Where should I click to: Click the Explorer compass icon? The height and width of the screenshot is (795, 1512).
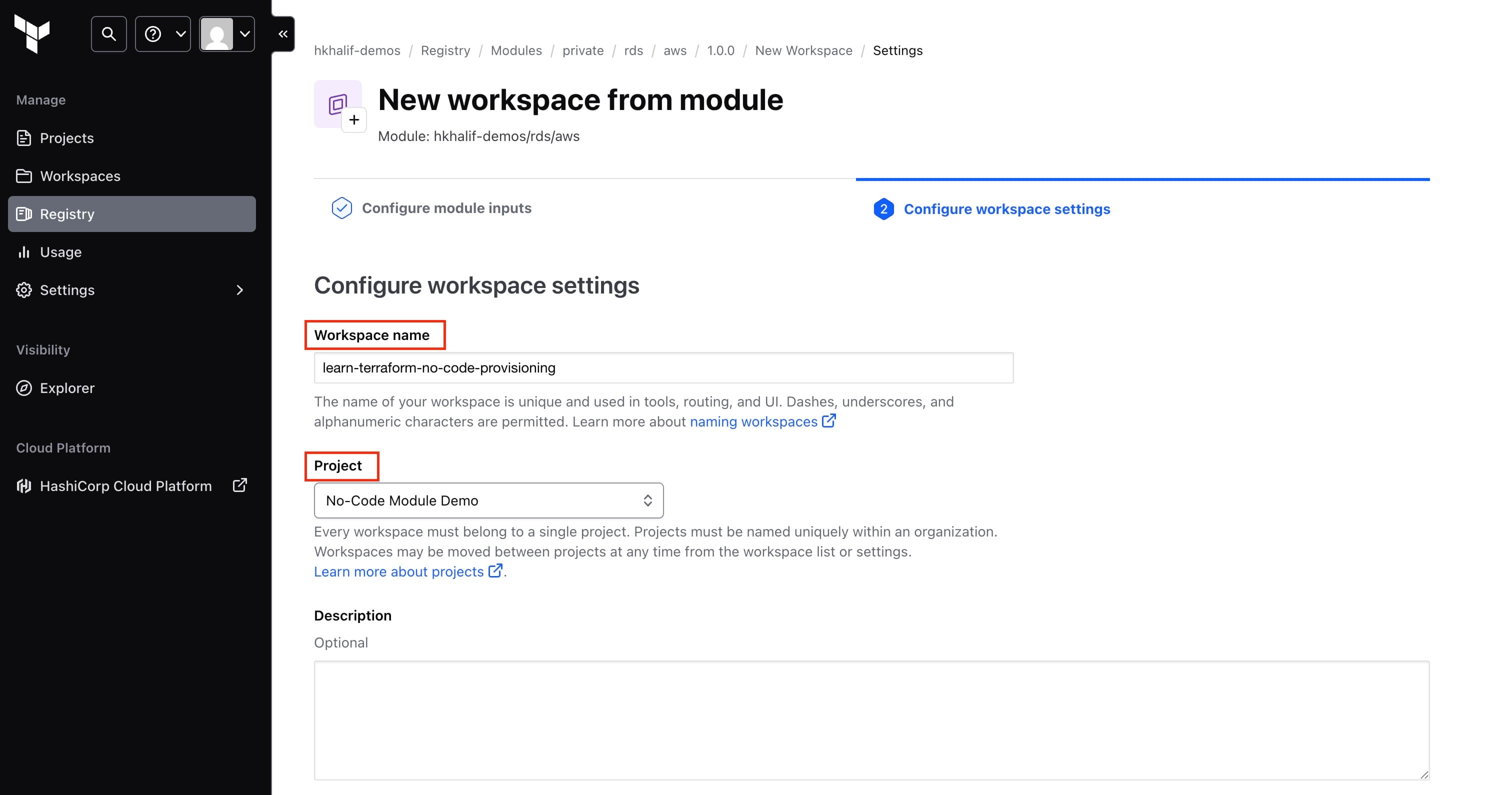point(24,388)
